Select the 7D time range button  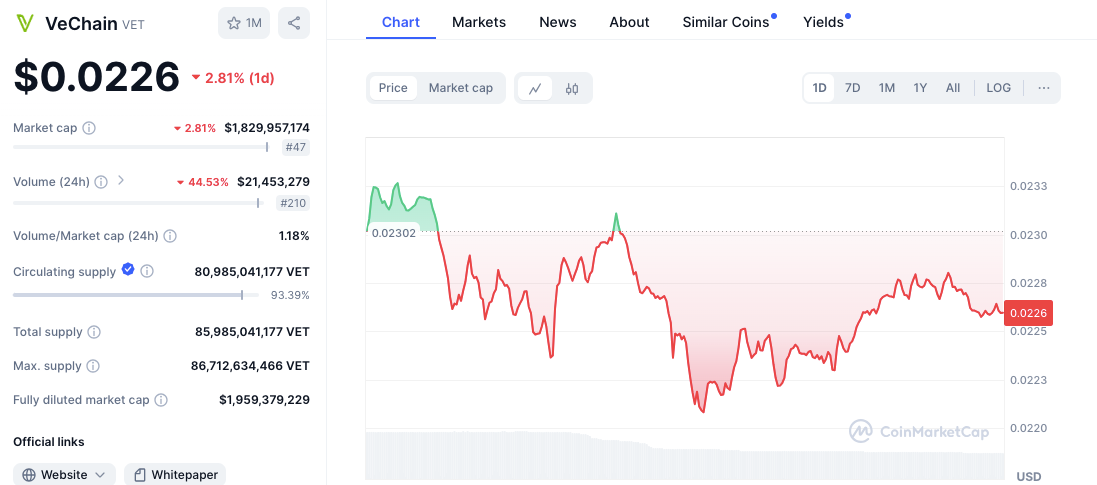click(852, 88)
